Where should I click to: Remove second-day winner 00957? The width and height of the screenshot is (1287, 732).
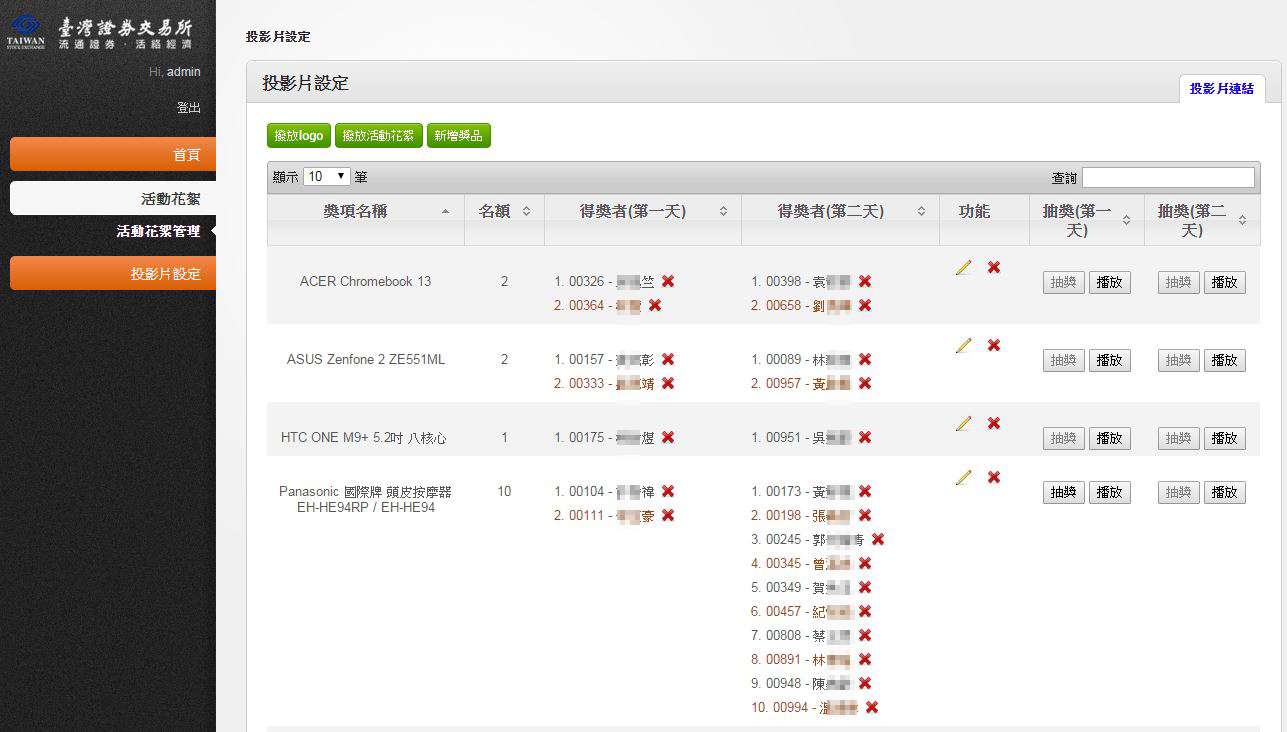tap(865, 383)
